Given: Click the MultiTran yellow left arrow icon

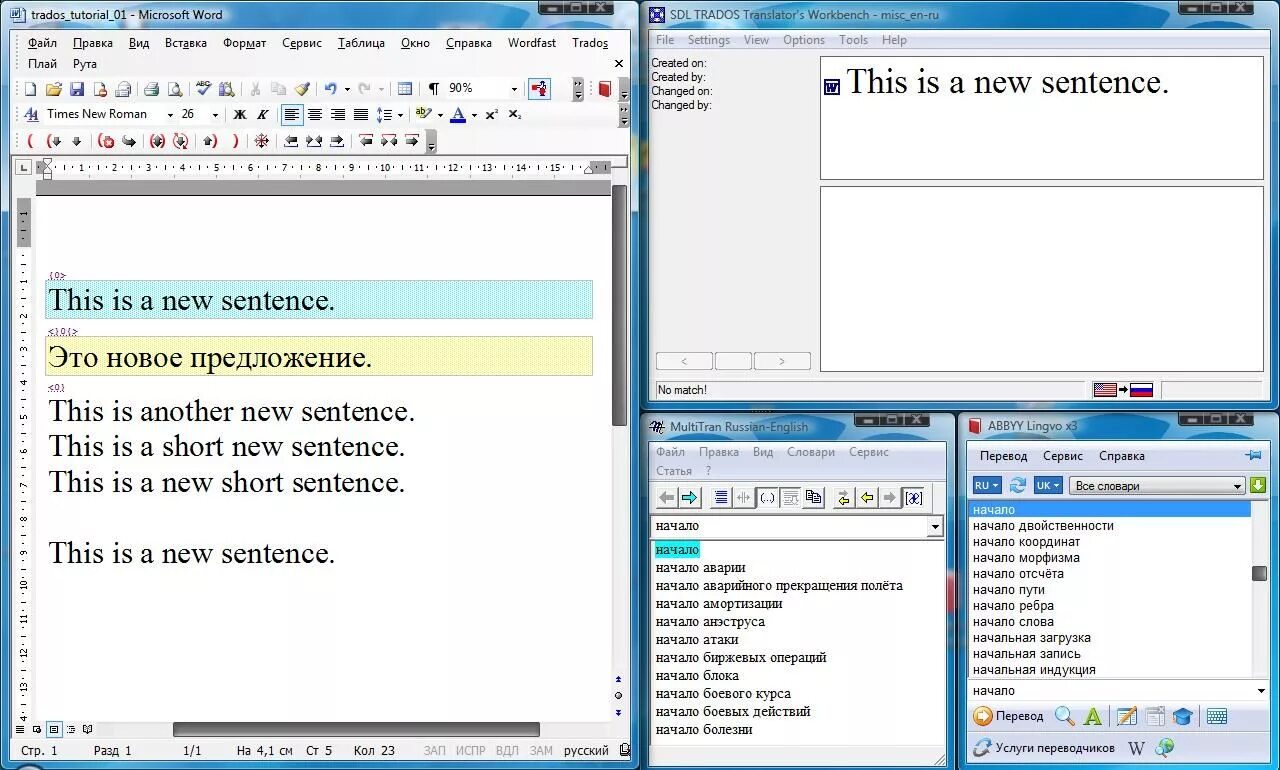Looking at the screenshot, I should coord(867,497).
